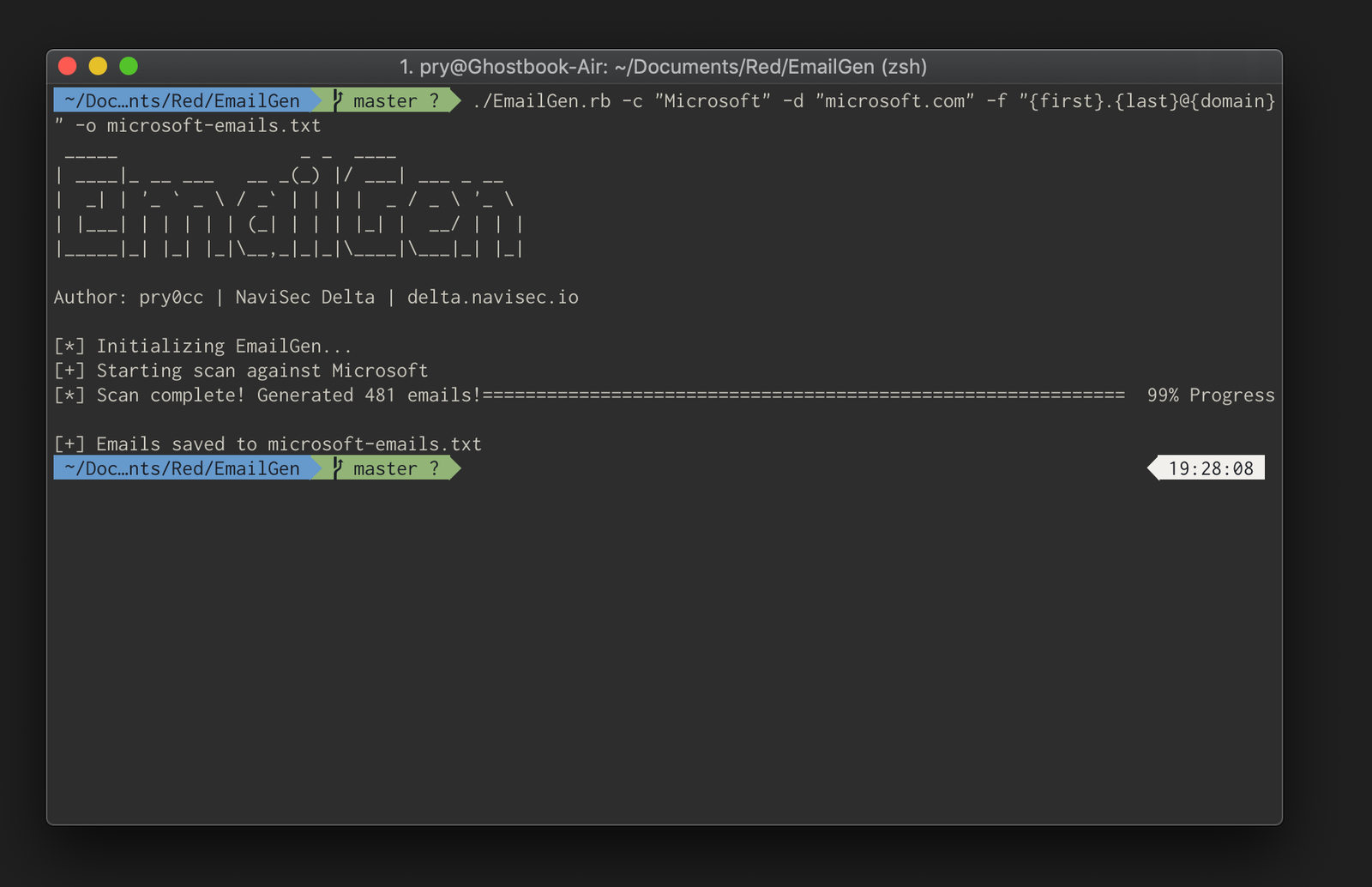Image resolution: width=1372 pixels, height=887 pixels.
Task: Click the '-o microsoft-emails.txt' argument line
Action: (x=198, y=126)
